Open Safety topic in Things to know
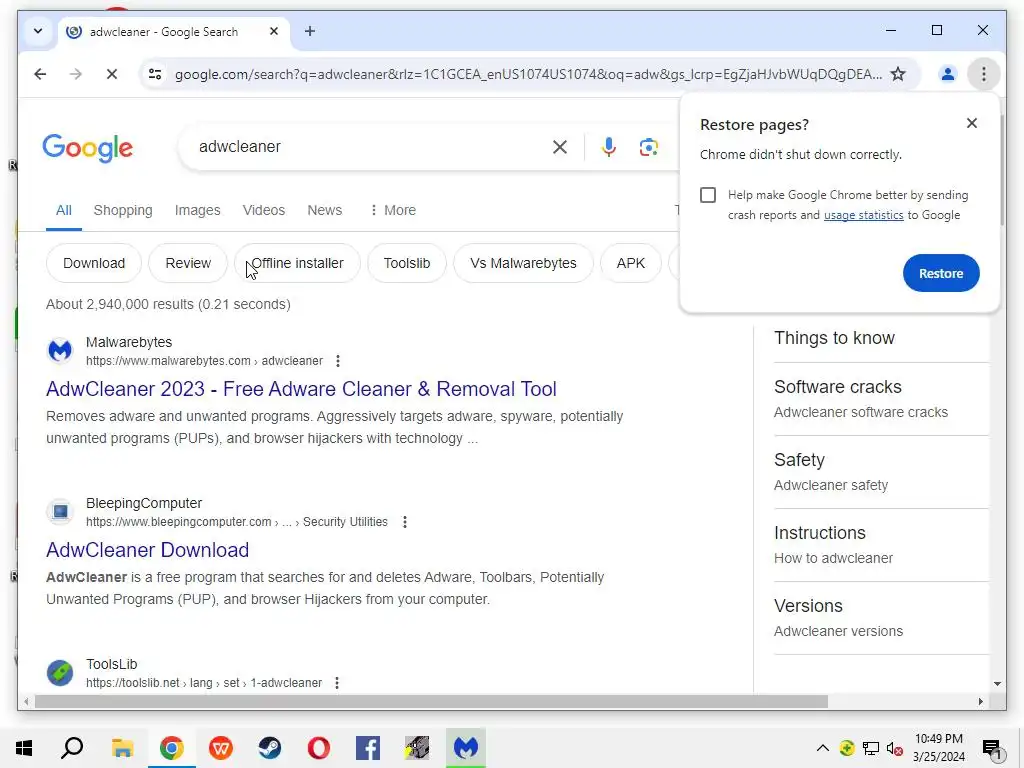 [x=882, y=472]
